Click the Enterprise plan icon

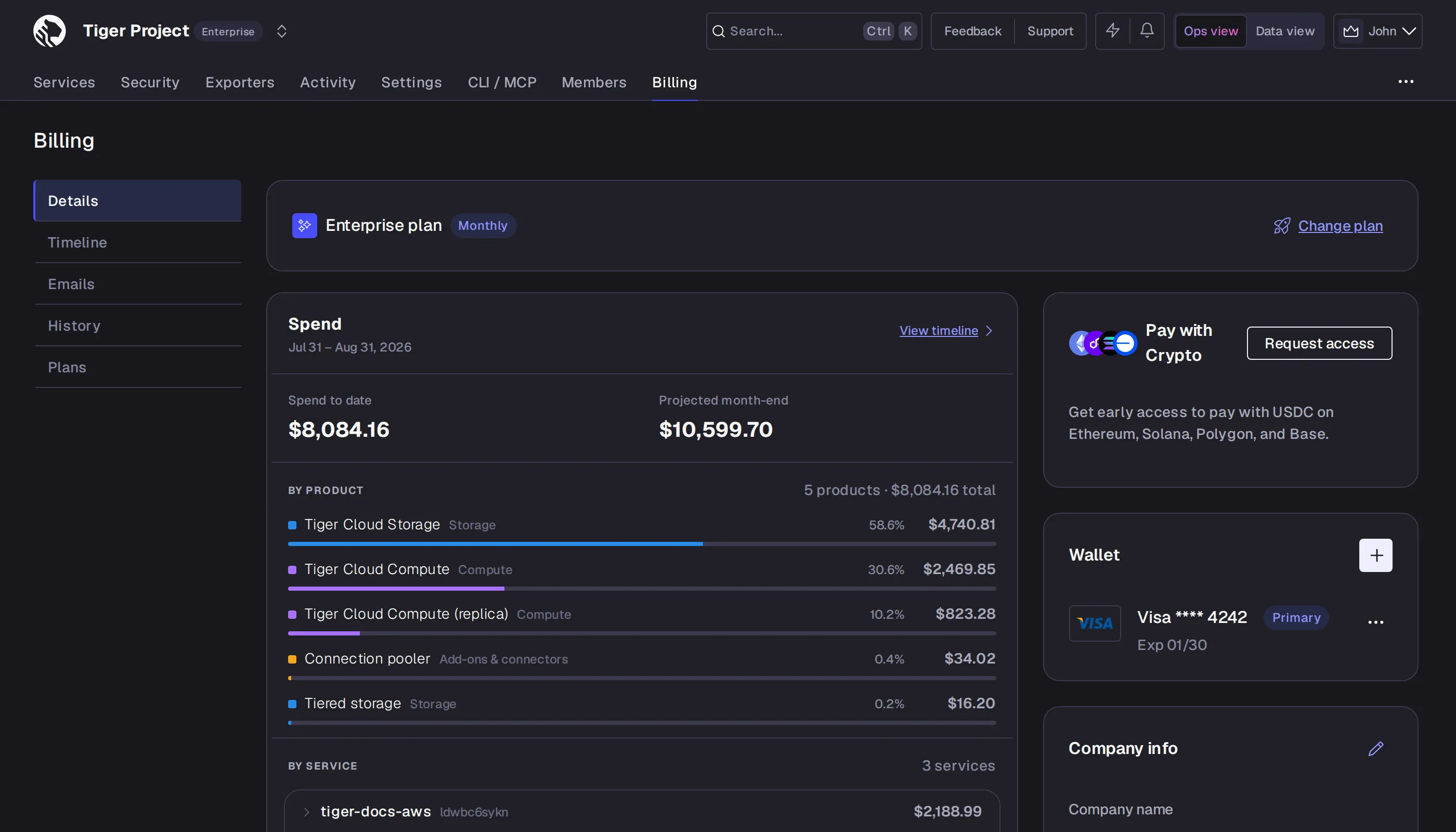tap(305, 226)
